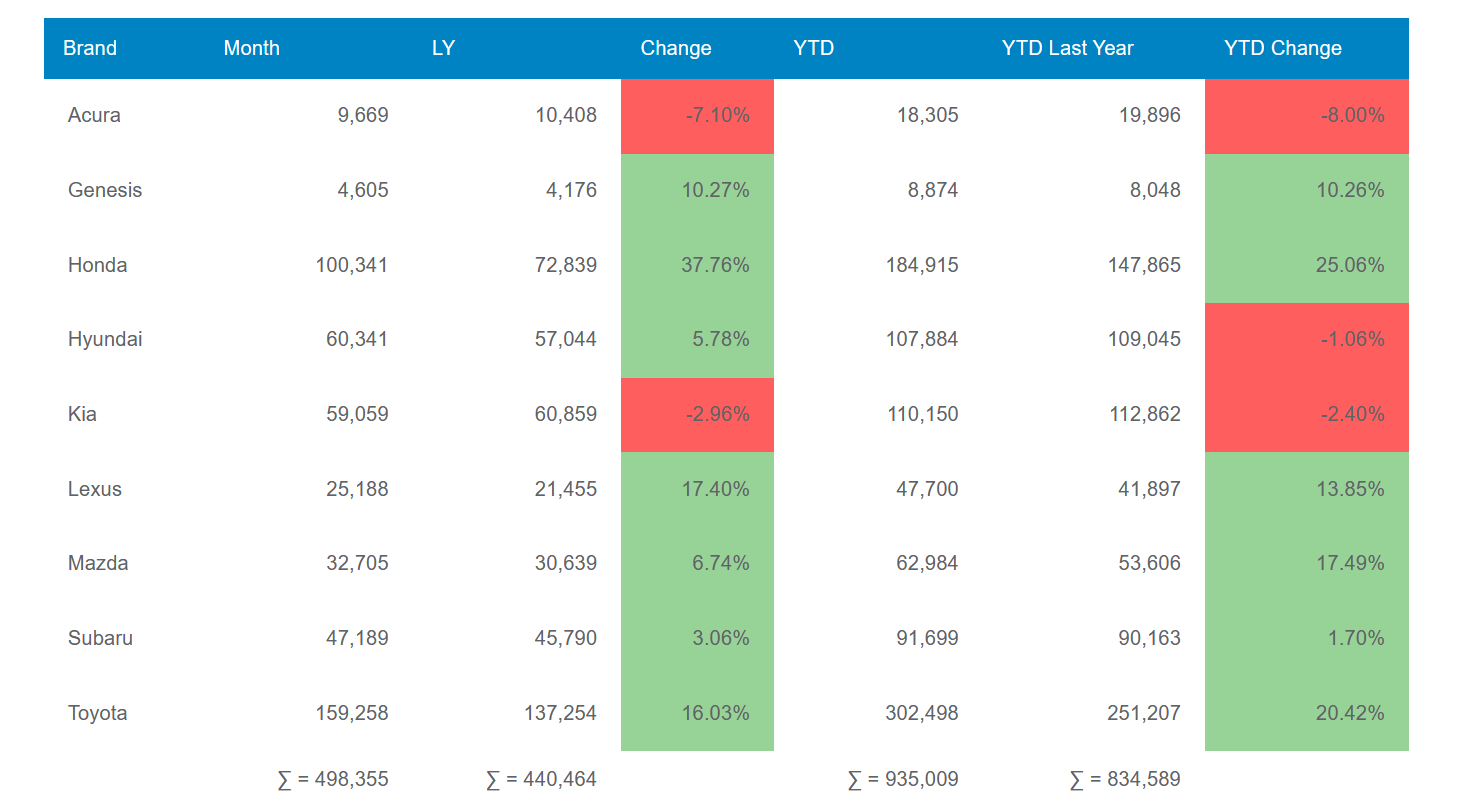Select the Acura brand cell
1462x808 pixels.
coord(94,115)
